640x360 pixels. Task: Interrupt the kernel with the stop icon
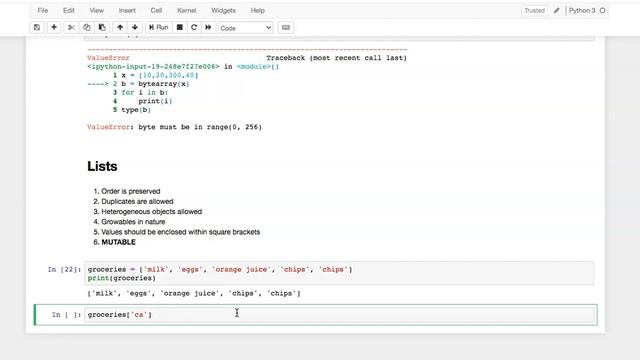pyautogui.click(x=180, y=27)
